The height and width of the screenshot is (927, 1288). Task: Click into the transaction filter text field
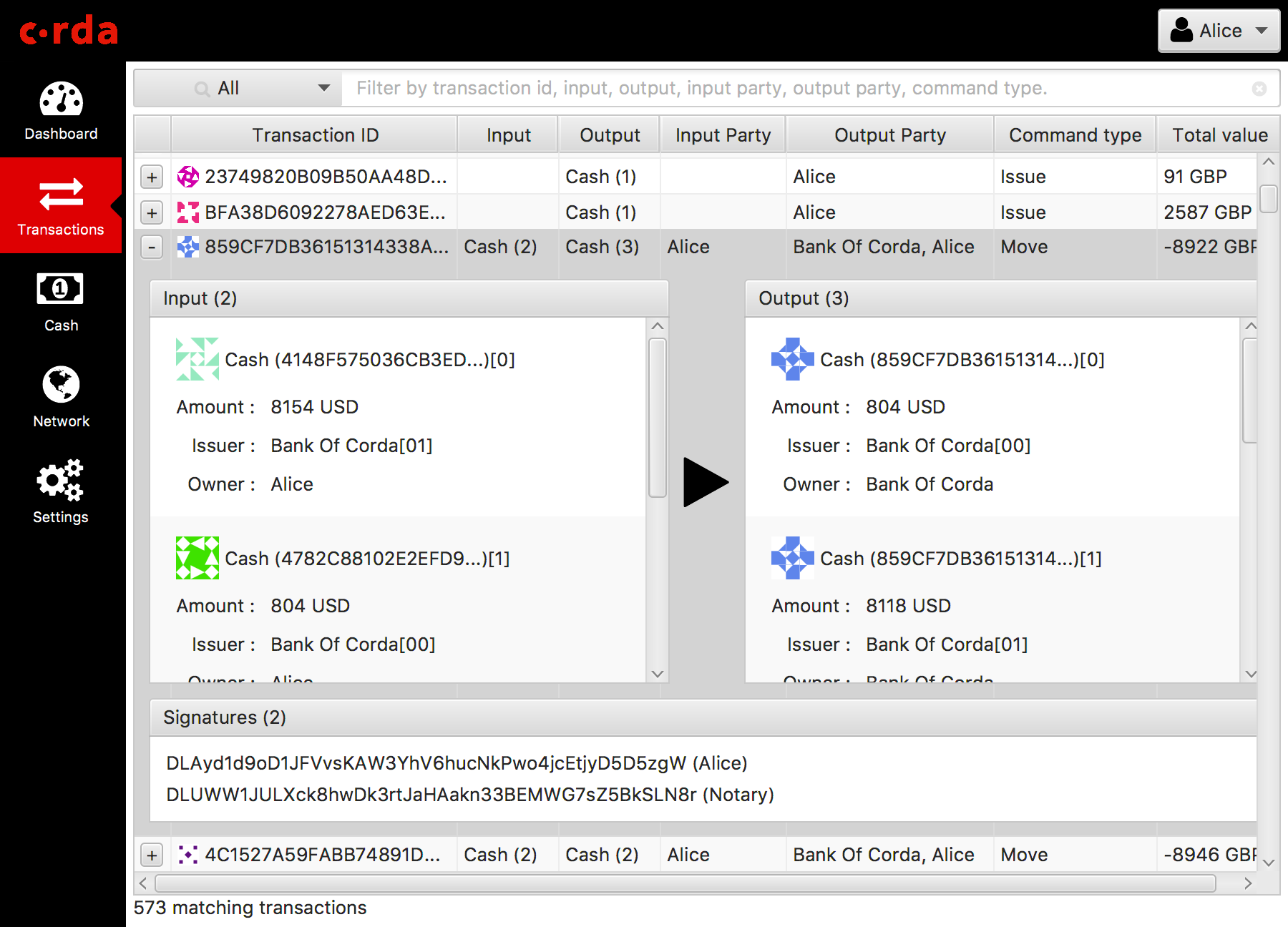[x=801, y=88]
